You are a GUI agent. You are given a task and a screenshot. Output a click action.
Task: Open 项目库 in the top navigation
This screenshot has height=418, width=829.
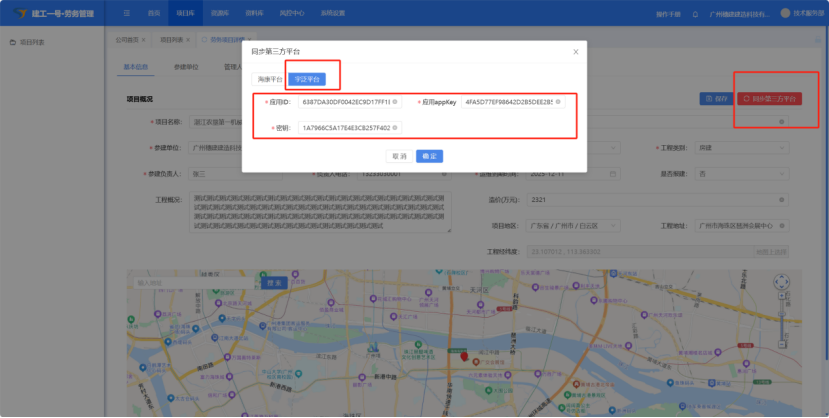click(184, 13)
